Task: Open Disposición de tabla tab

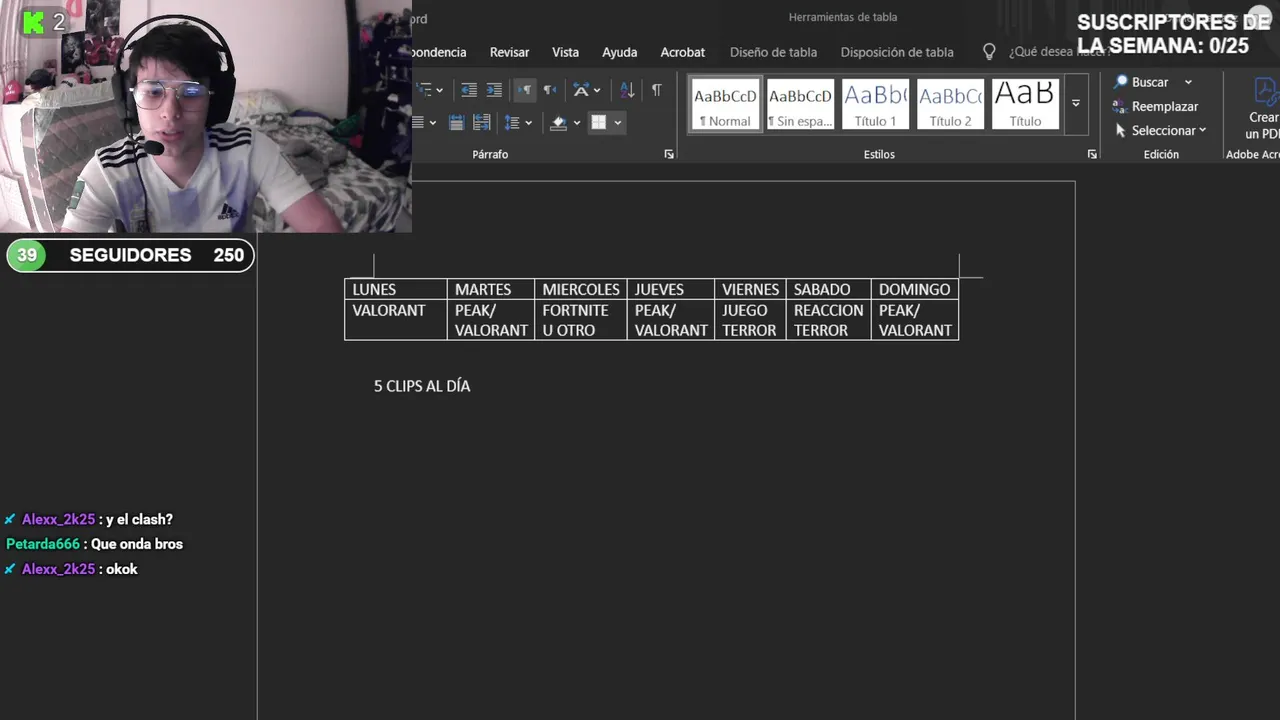Action: point(897,52)
